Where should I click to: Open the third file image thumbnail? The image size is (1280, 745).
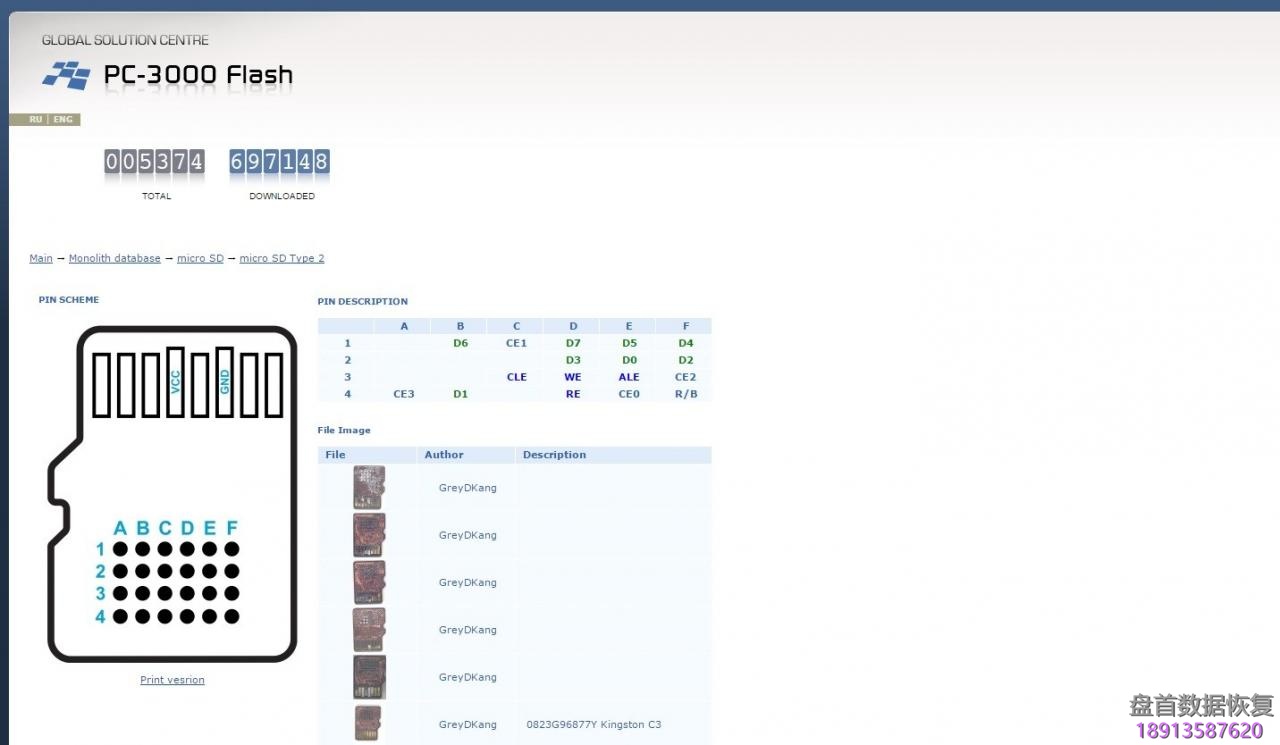[369, 582]
